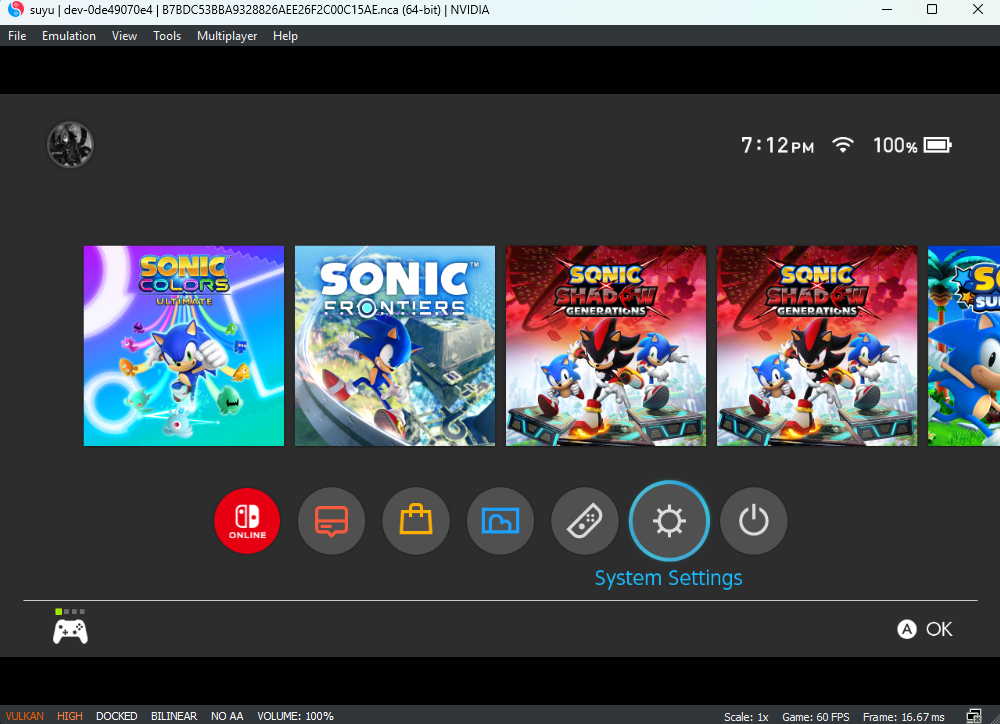Viewport: 1000px width, 724px height.
Task: Launch Sonic Frontiers game tile
Action: pyautogui.click(x=395, y=346)
